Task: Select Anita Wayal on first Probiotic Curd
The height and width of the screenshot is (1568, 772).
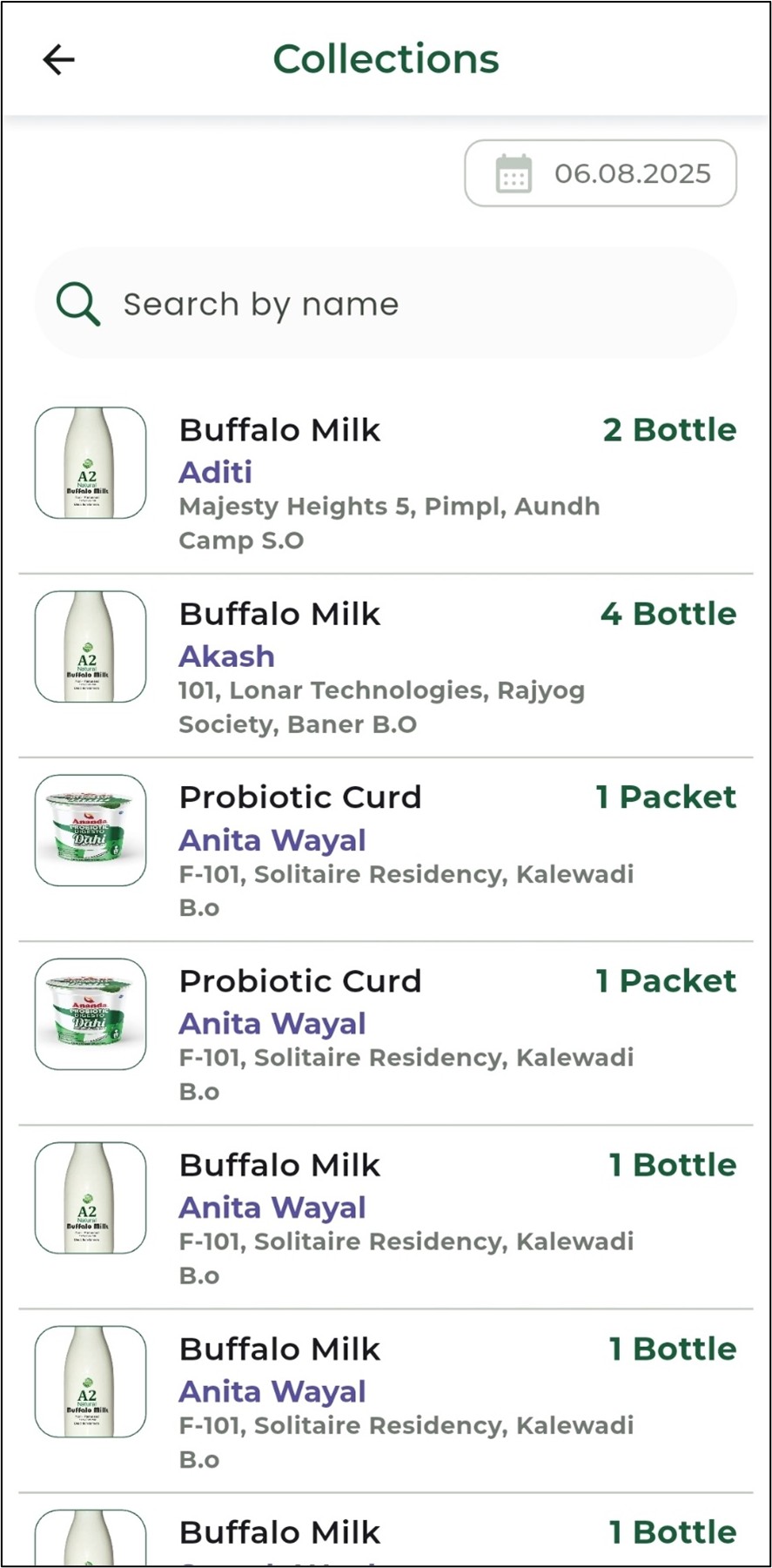Action: (x=272, y=840)
